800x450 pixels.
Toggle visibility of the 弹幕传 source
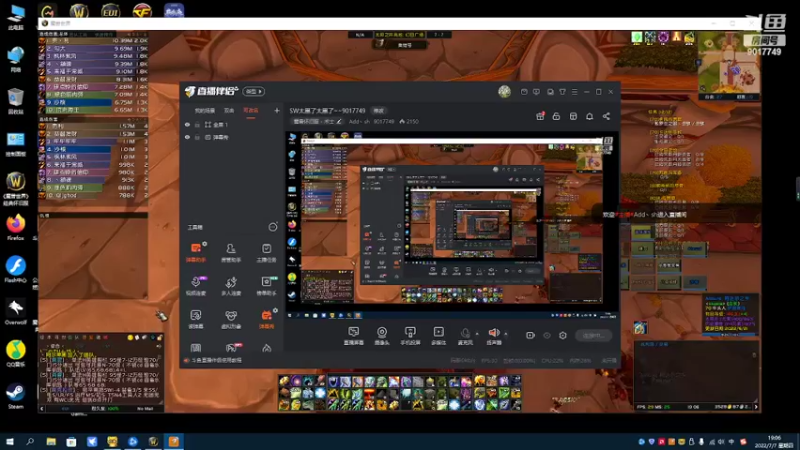187,137
